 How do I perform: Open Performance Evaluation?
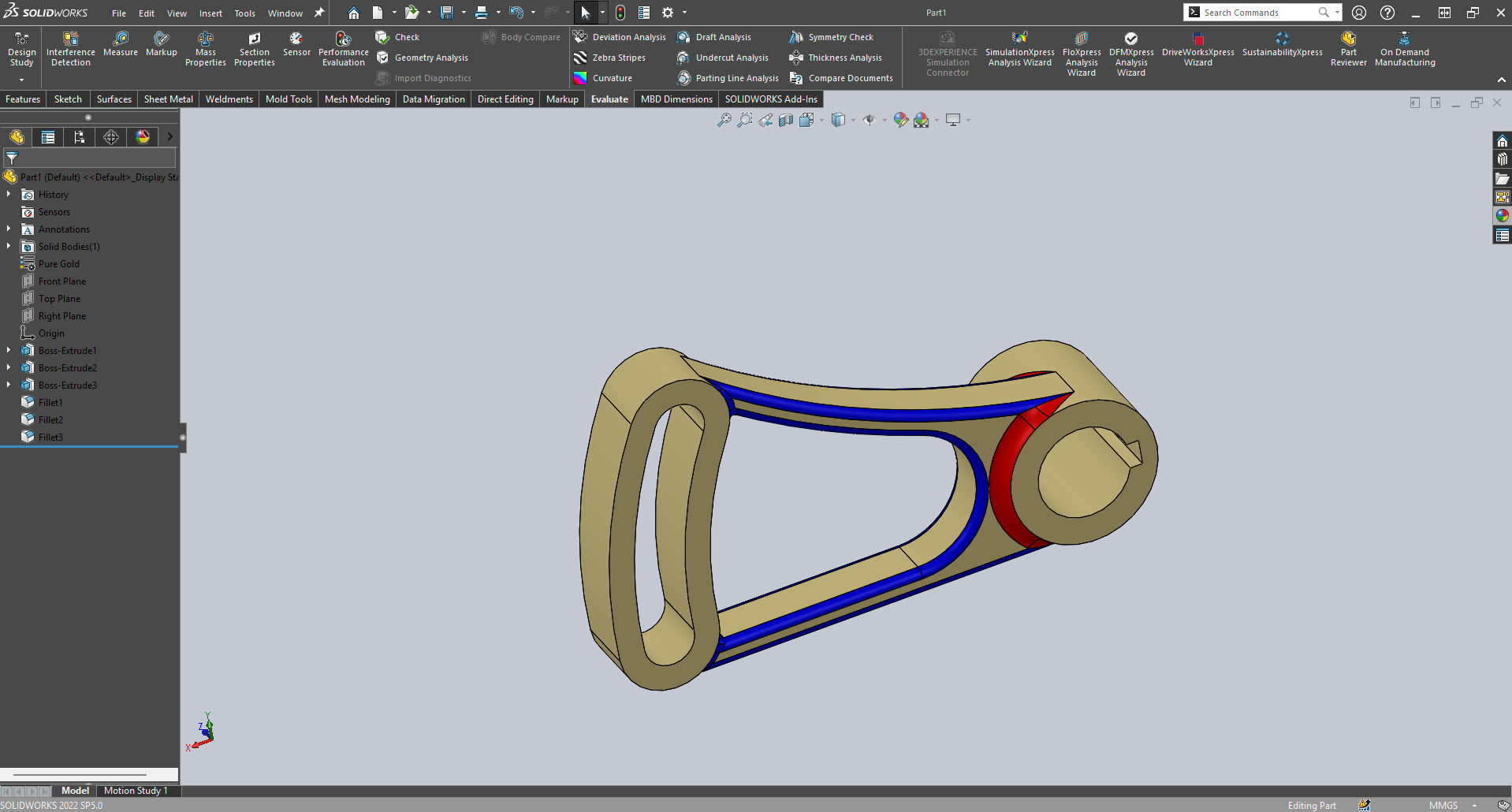[343, 49]
